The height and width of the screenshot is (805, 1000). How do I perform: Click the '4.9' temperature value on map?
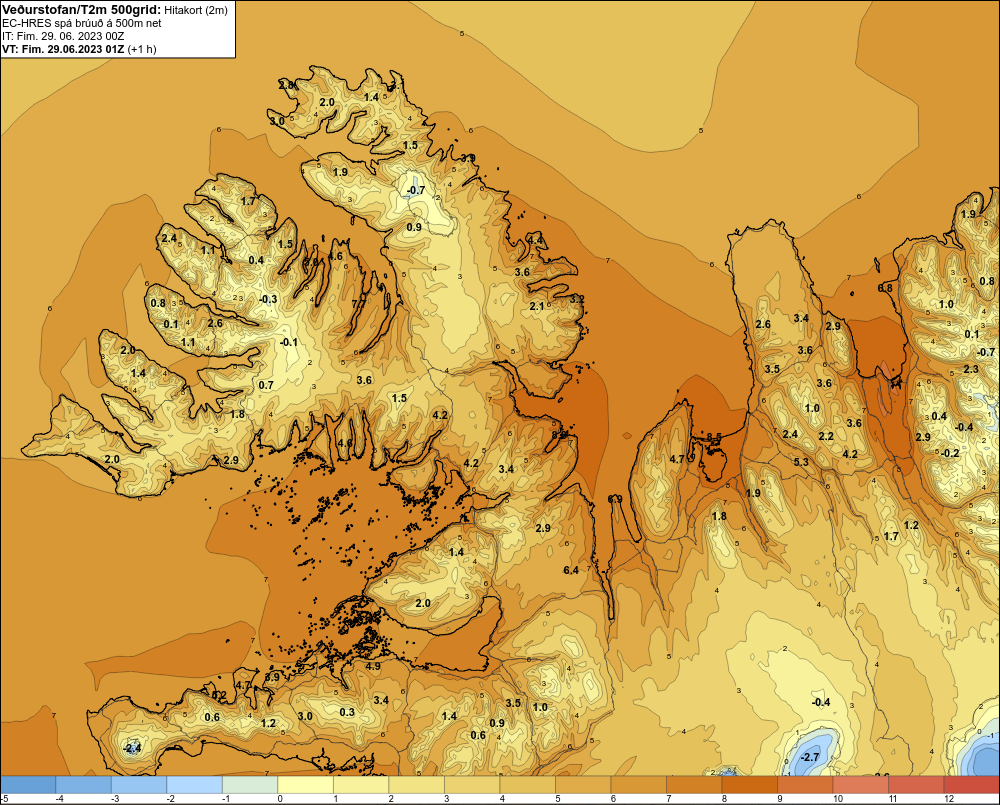[x=373, y=666]
